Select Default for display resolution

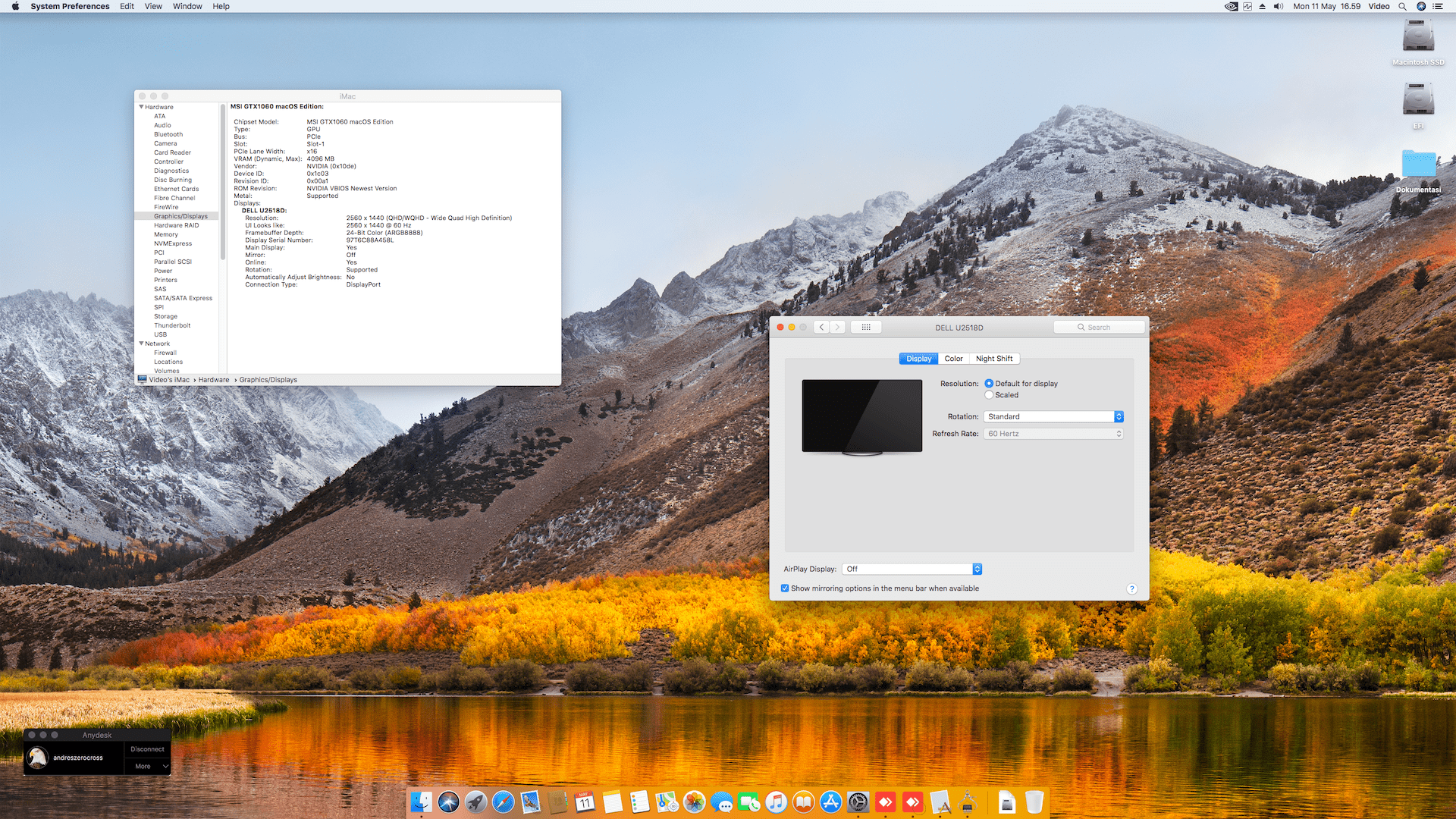(989, 384)
